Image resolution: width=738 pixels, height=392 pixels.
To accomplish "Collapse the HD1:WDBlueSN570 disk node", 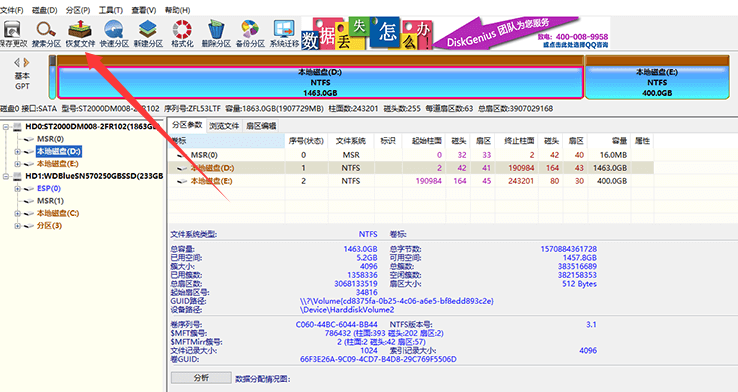I will pyautogui.click(x=6, y=176).
